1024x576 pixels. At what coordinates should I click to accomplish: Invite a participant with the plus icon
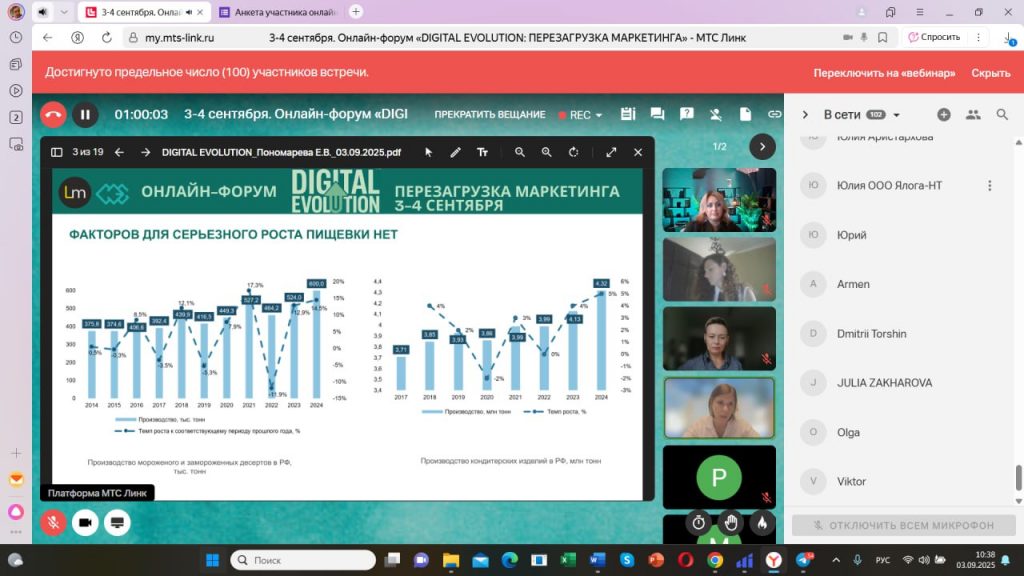pos(944,115)
